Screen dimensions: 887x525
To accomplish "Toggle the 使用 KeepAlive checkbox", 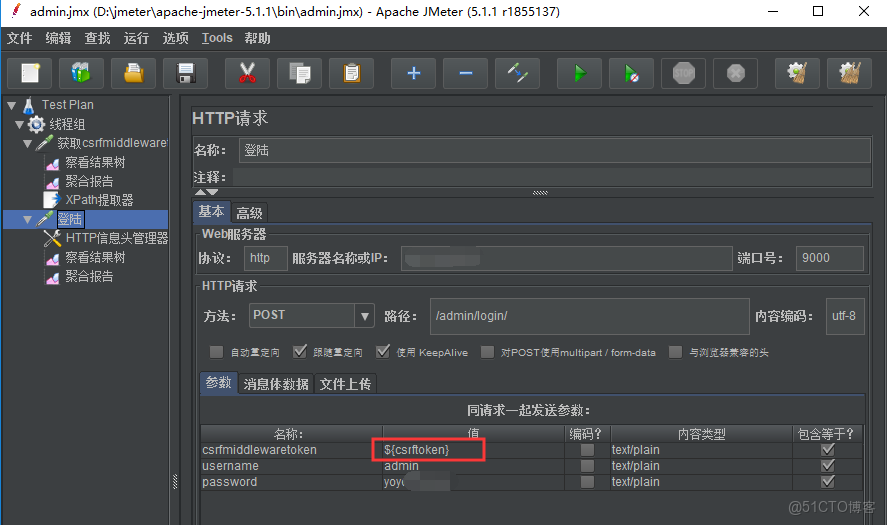I will click(x=383, y=352).
